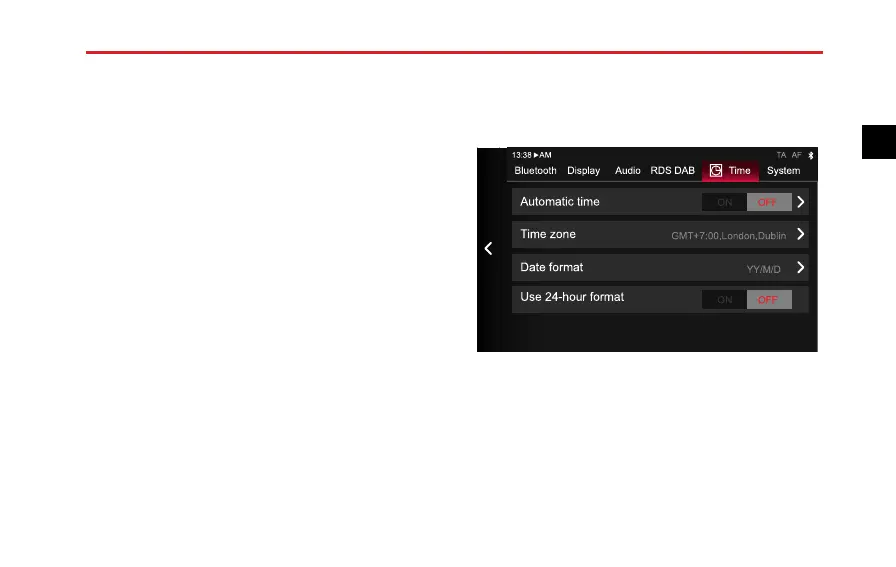Screen dimensions: 896x567
Task: Tap GMT+7:00,London,Dublin value
Action: 729,235
